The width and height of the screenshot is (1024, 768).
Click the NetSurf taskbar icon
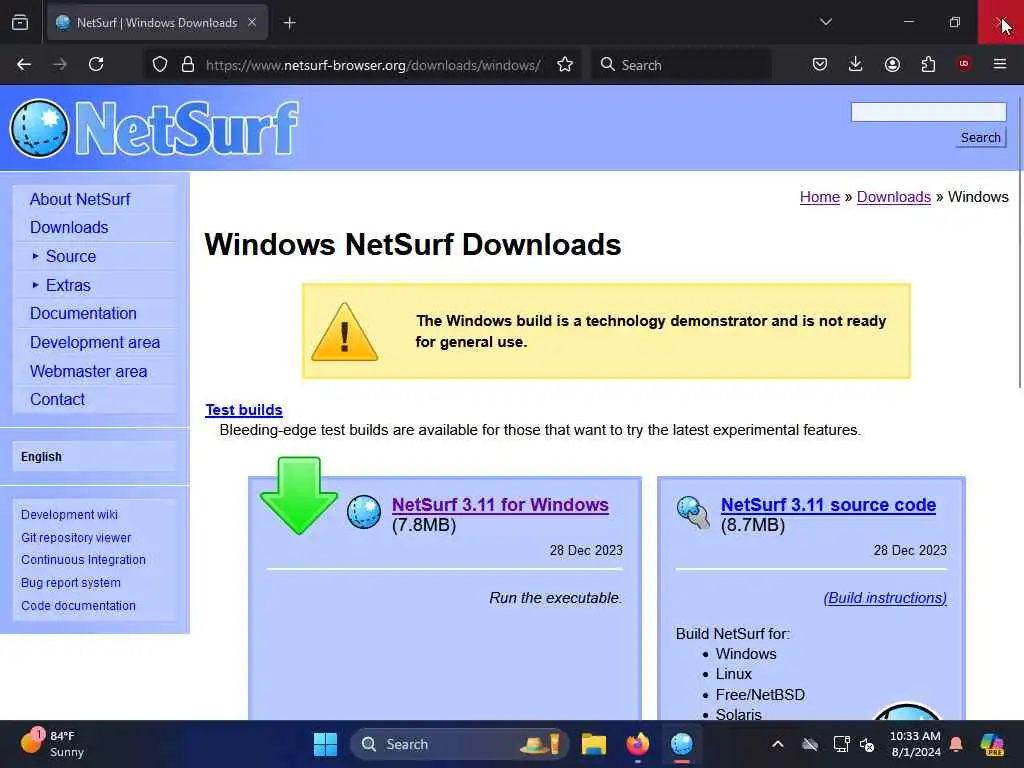(x=681, y=744)
